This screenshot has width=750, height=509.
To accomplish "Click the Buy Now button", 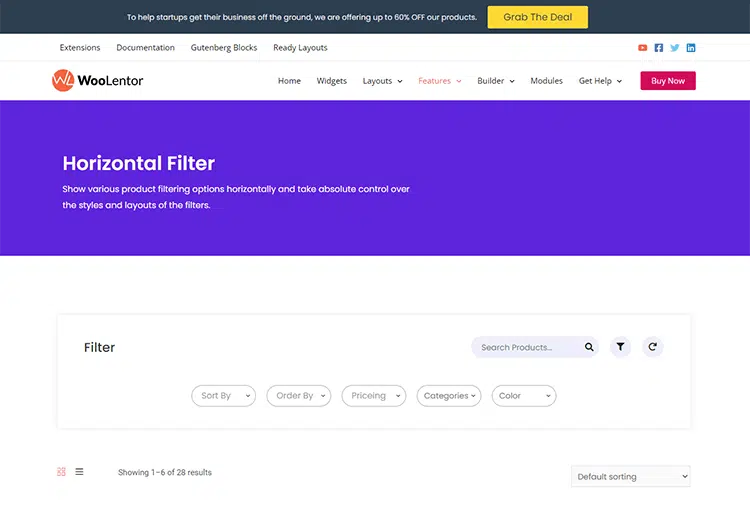I will [x=668, y=81].
